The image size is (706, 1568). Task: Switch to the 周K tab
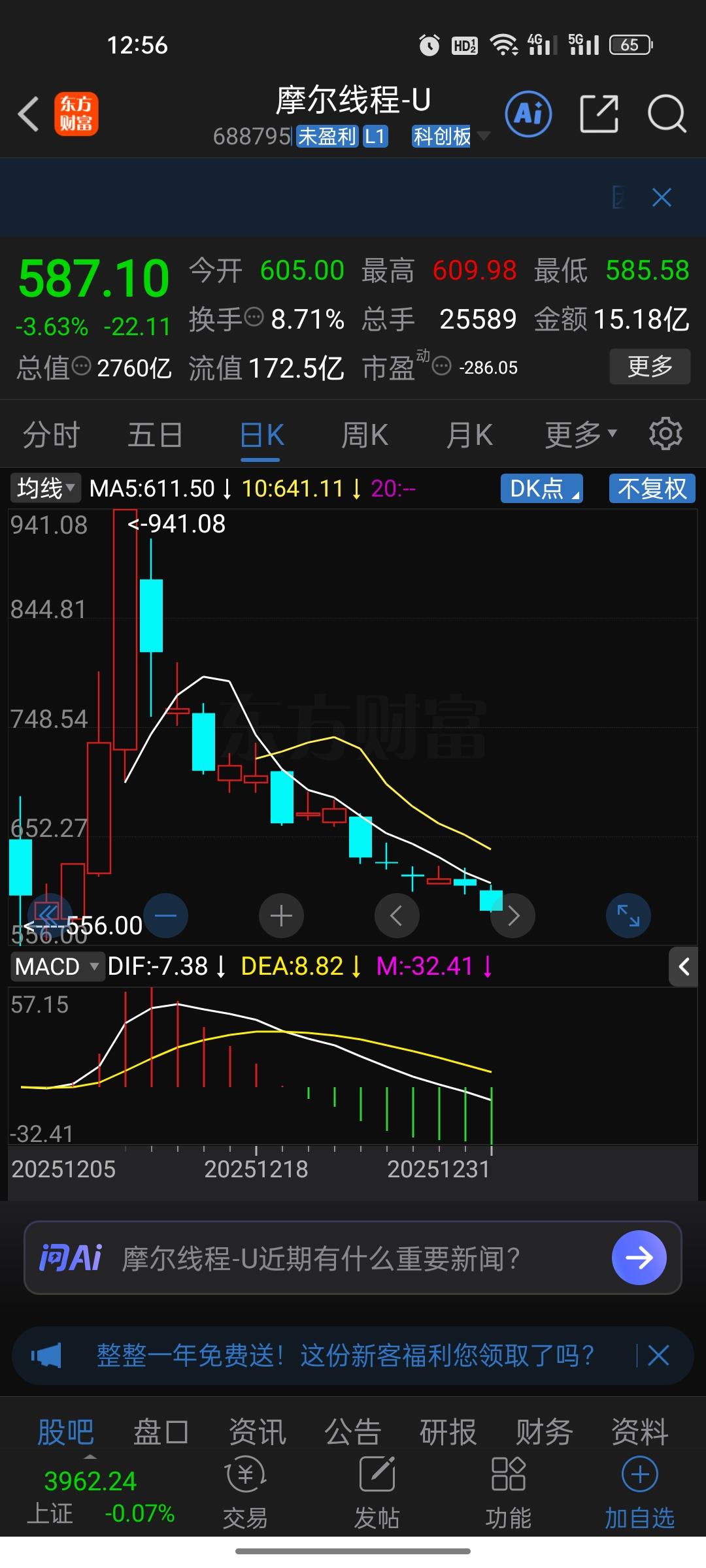pyautogui.click(x=364, y=434)
